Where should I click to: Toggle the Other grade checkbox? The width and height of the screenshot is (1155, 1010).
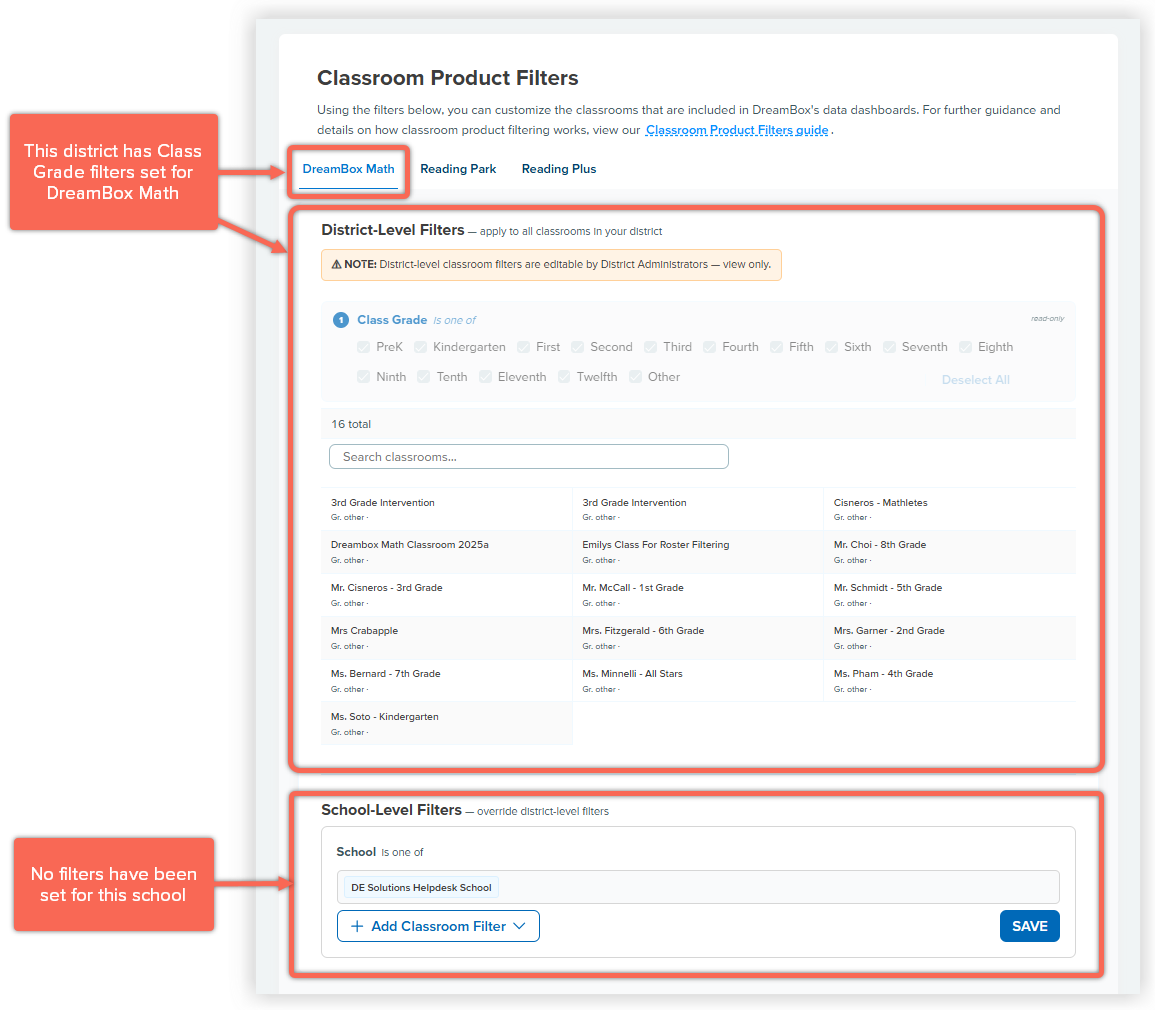coord(636,376)
